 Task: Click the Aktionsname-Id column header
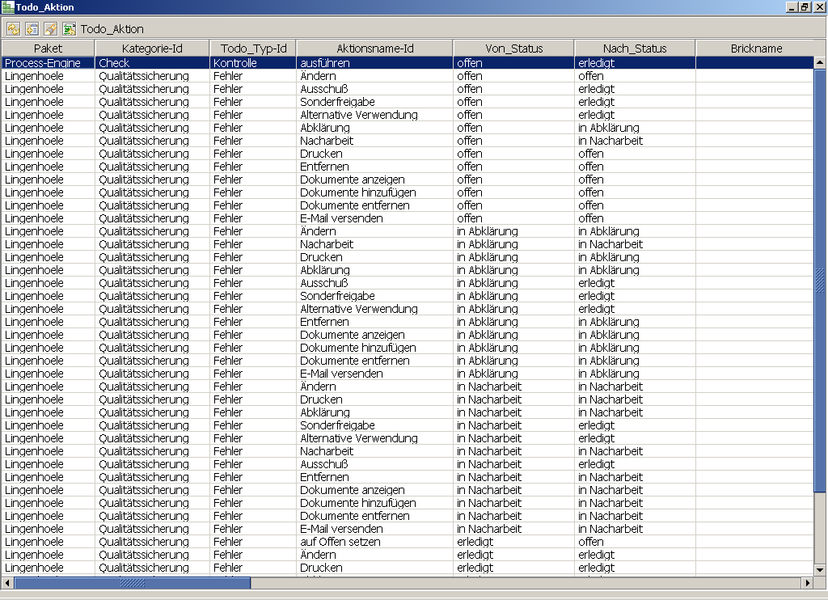[x=375, y=48]
